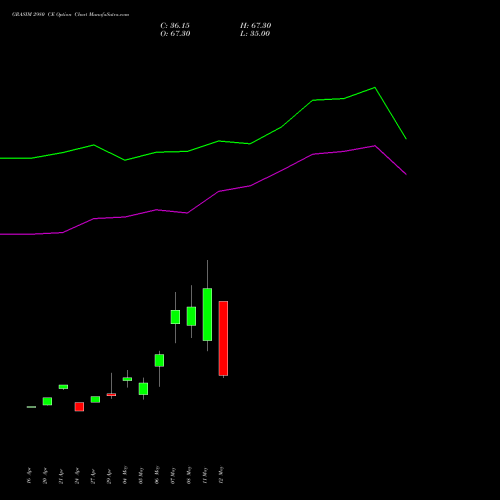
Task: Click the '06 May' date axis label
Action: point(157,475)
